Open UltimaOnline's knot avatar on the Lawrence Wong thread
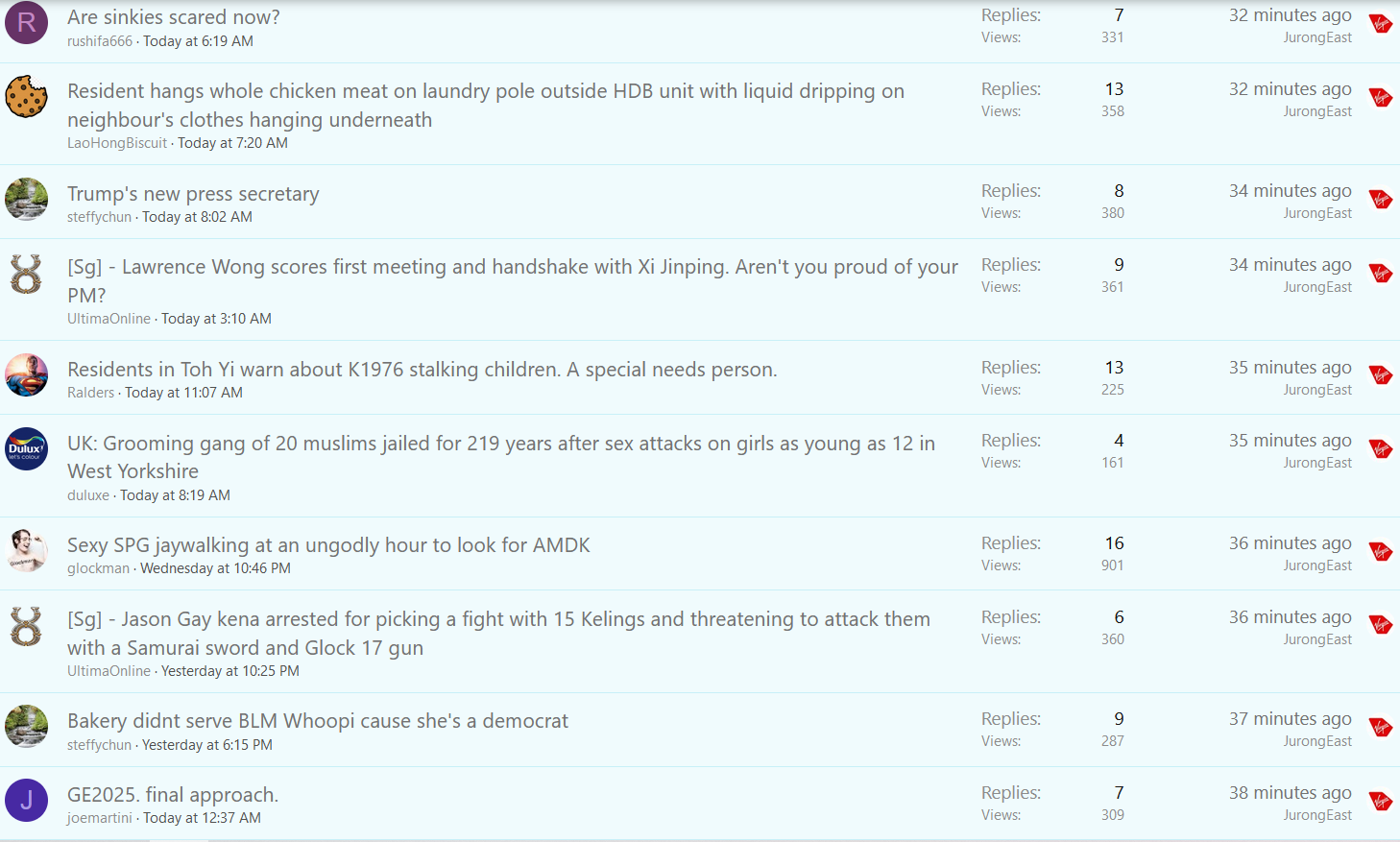1400x842 pixels. (x=27, y=273)
